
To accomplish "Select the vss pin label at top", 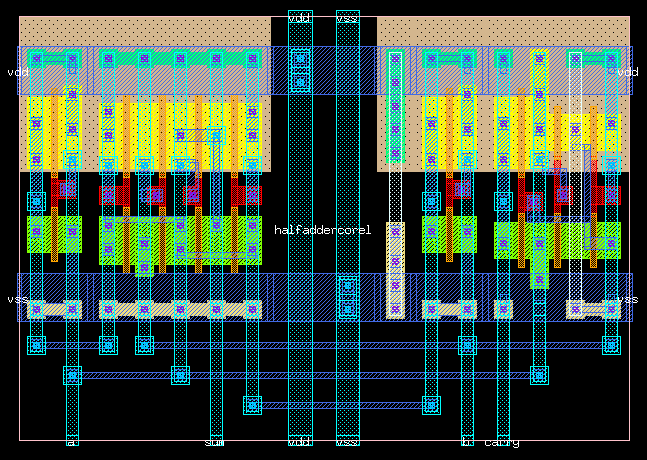I will click(x=347, y=18).
